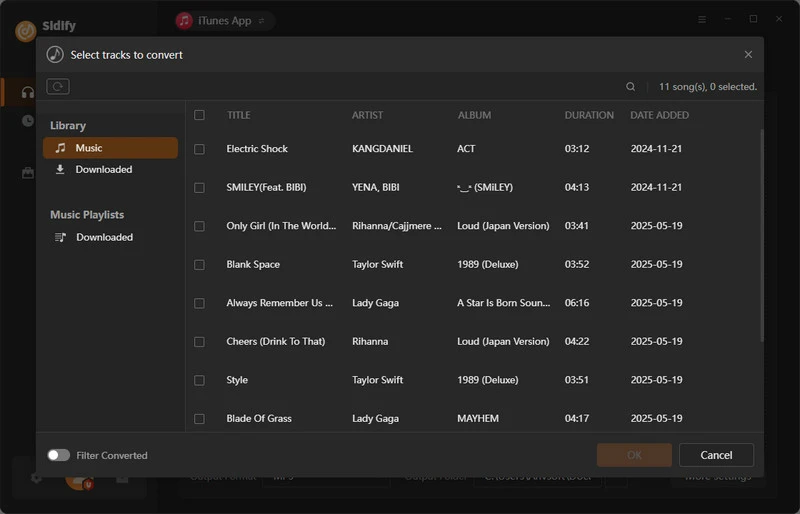
Task: Click the download arrow icon under Library
Action: [60, 169]
